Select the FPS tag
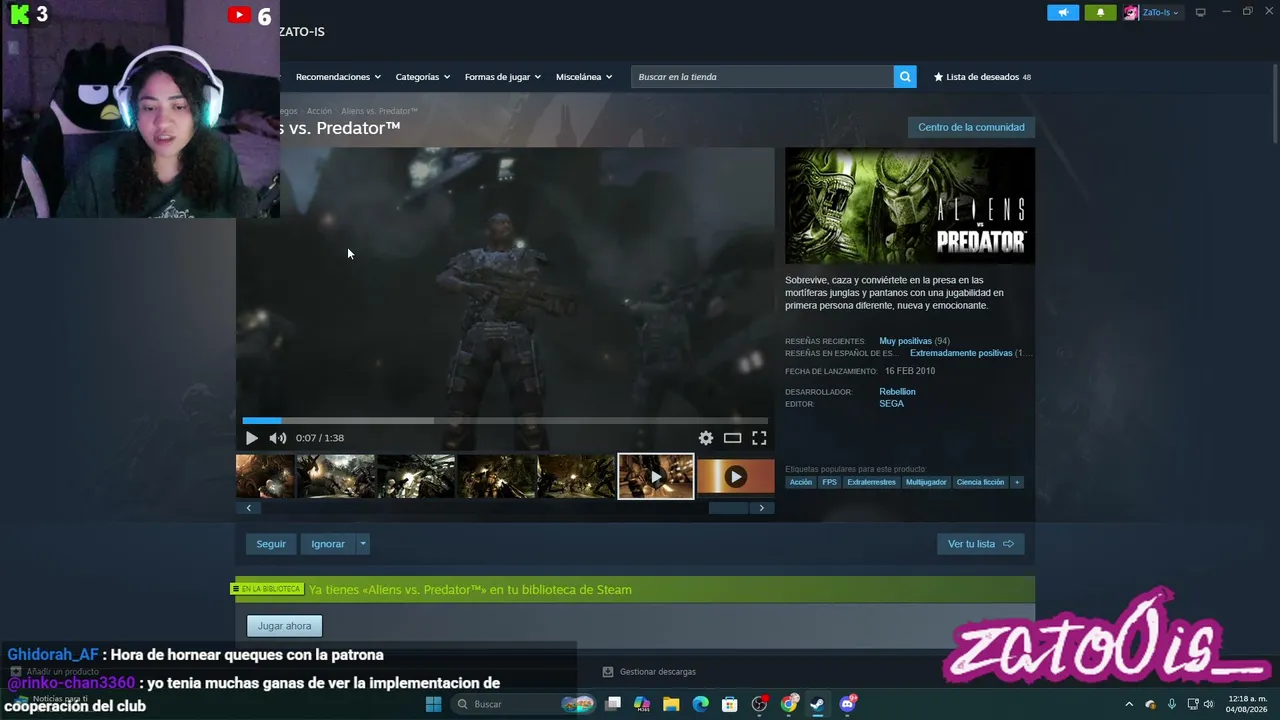Screen dimensions: 1280x720 click(x=830, y=482)
